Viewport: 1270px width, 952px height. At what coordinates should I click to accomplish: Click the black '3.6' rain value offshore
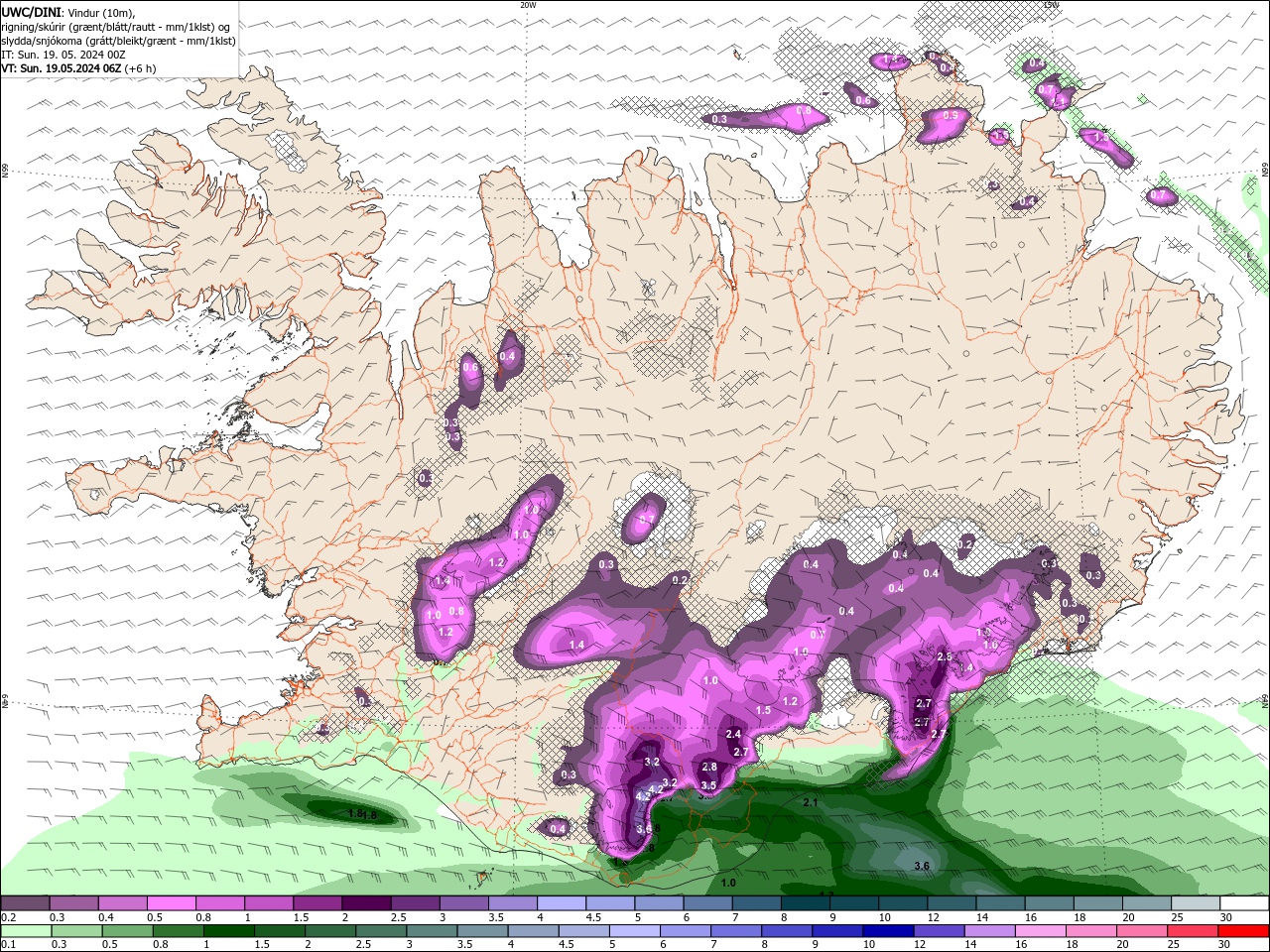click(x=921, y=866)
